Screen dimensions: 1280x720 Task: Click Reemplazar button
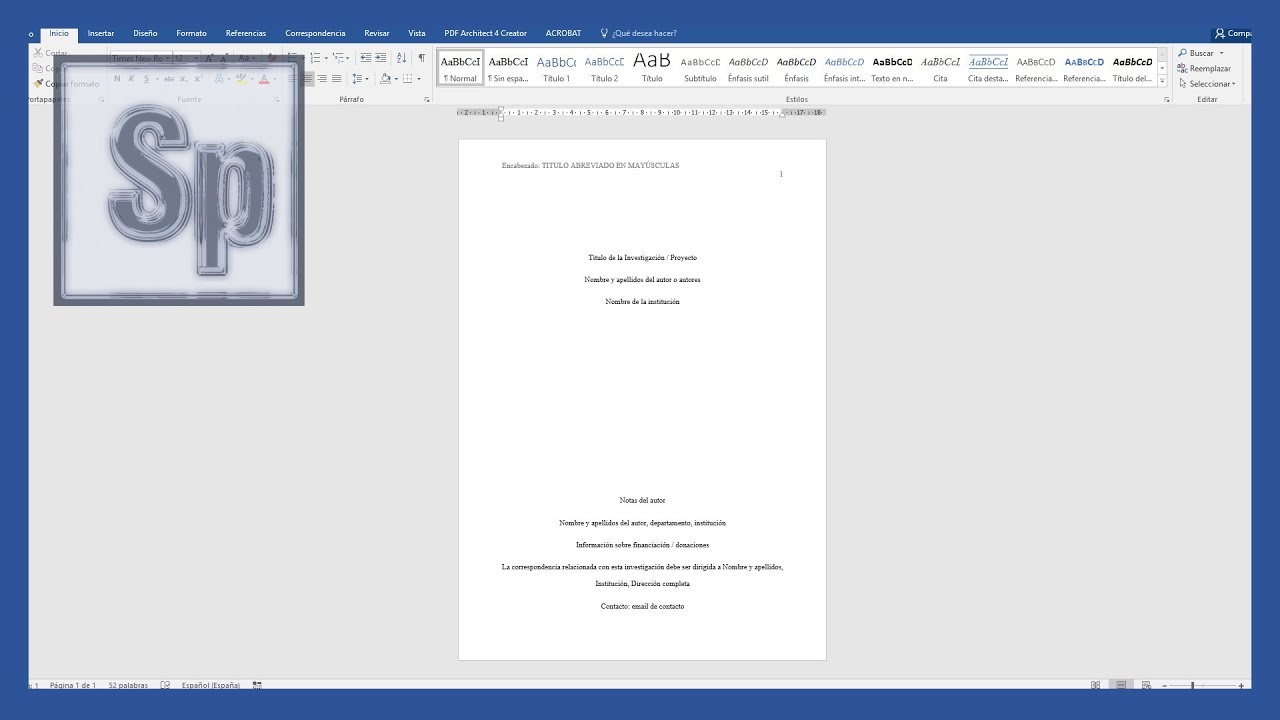(x=1204, y=68)
